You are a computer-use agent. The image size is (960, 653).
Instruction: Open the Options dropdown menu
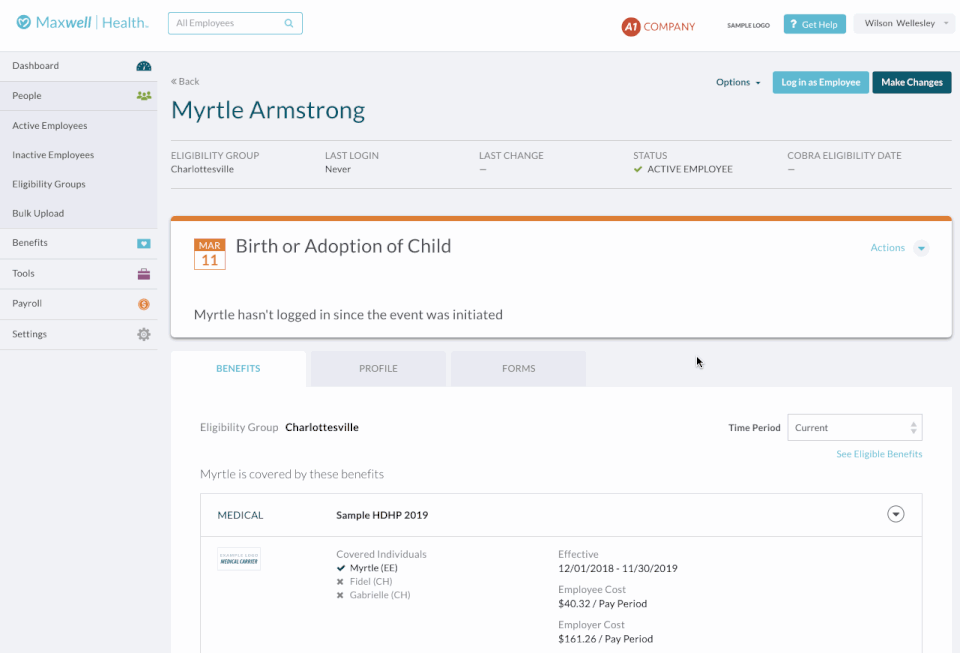coord(738,82)
